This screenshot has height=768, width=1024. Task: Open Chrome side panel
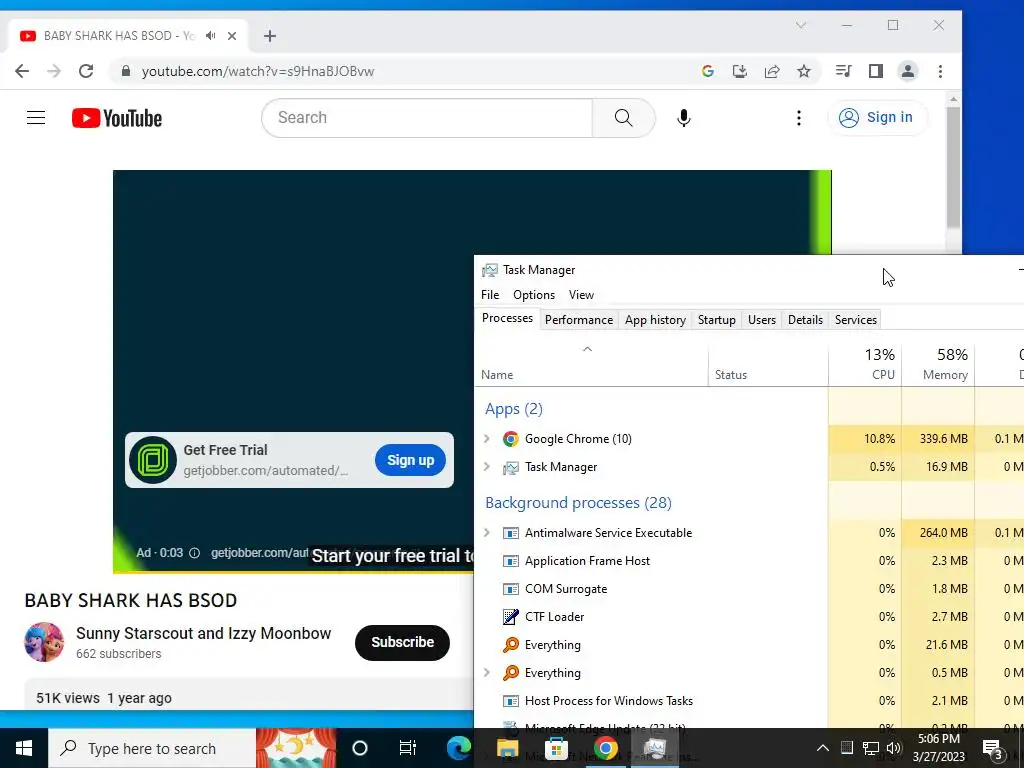(x=876, y=71)
